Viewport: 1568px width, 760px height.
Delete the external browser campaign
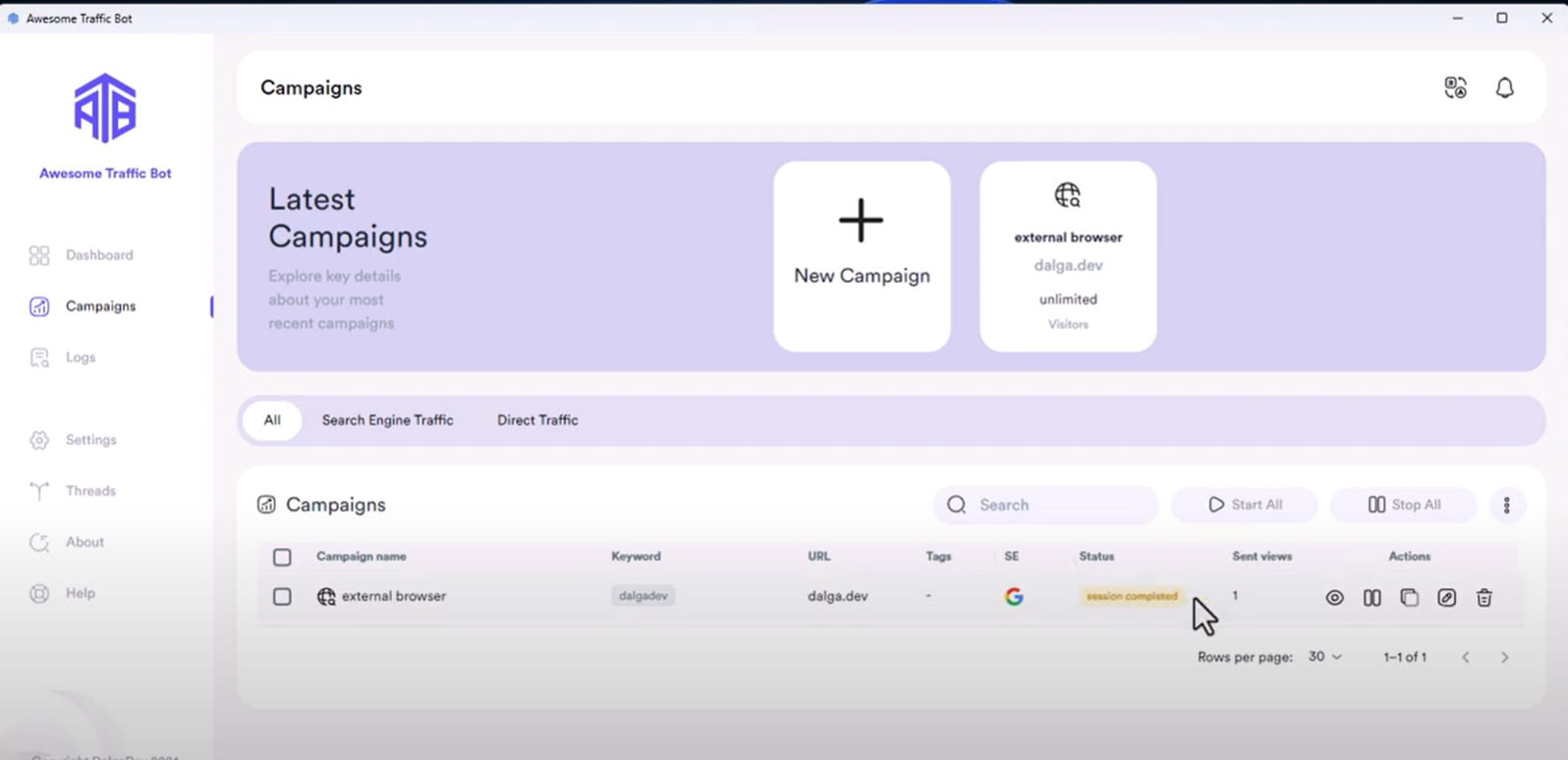[1484, 597]
